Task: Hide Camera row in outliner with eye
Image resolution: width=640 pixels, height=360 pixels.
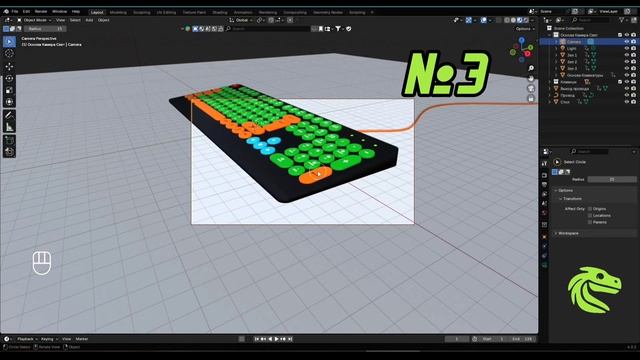Action: pyautogui.click(x=627, y=42)
